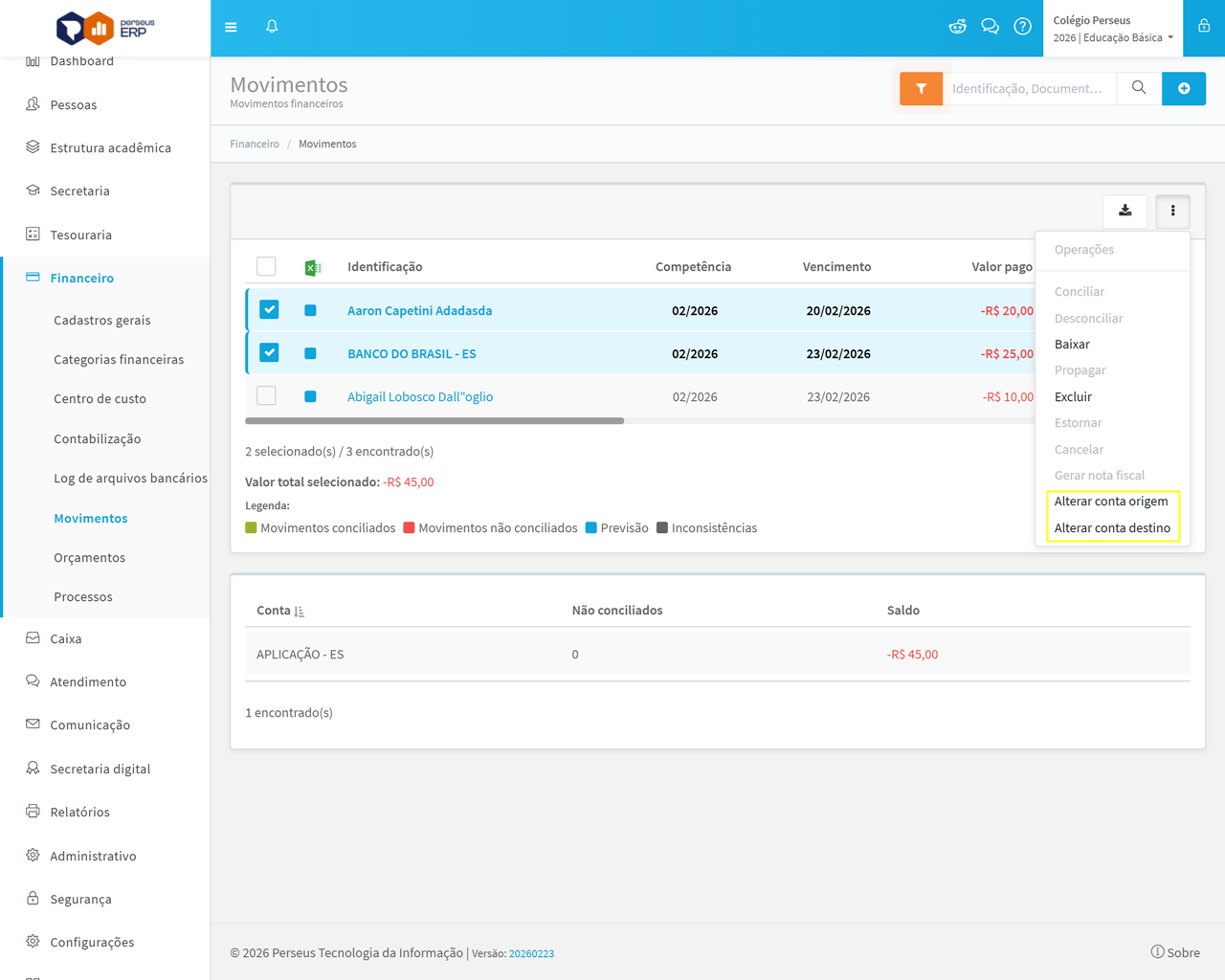This screenshot has width=1225, height=980.
Task: Check the Abigail Lobosco Dall"oglio row
Action: pos(267,396)
